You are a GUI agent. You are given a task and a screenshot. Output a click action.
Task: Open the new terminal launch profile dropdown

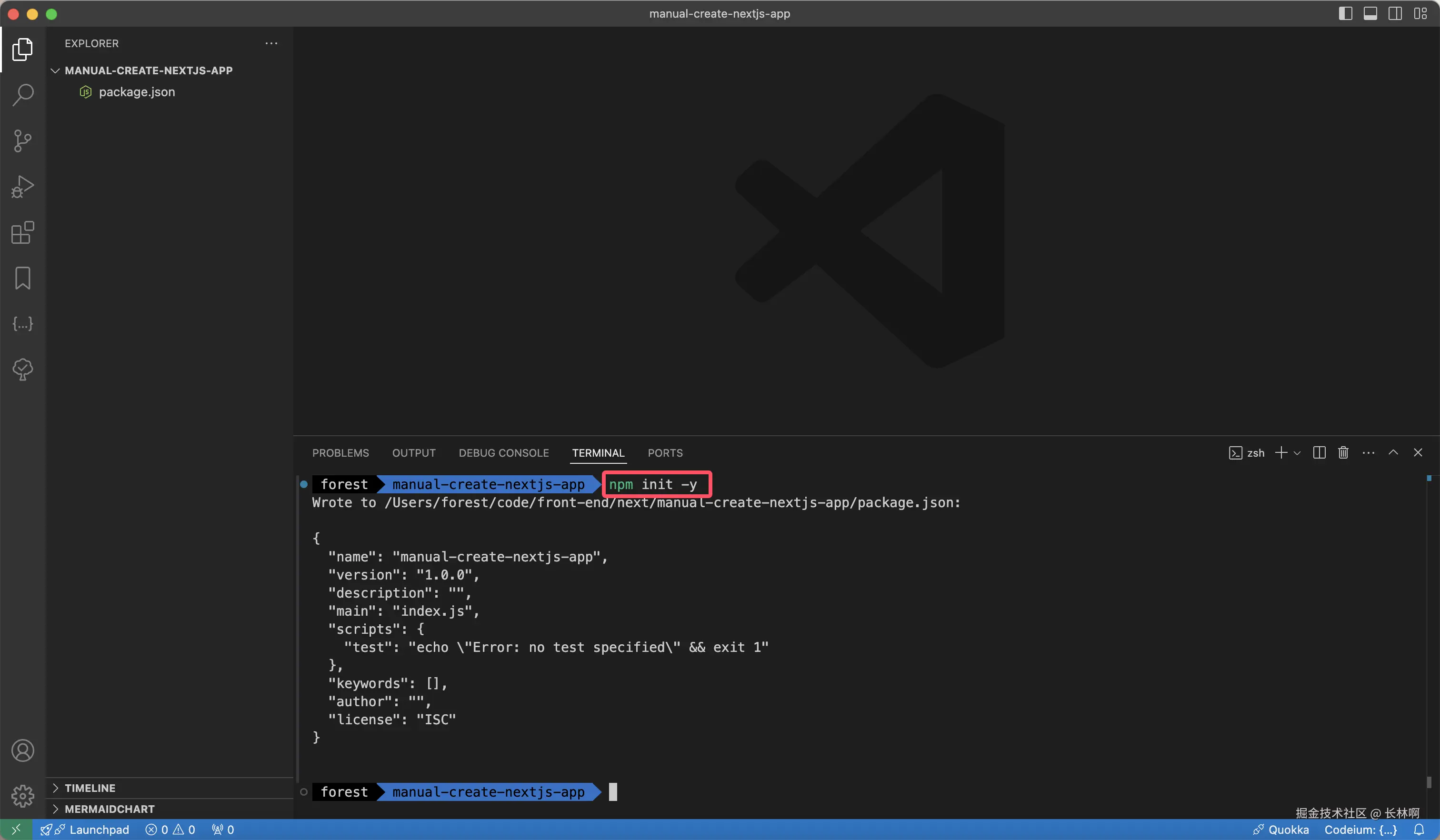pos(1297,453)
